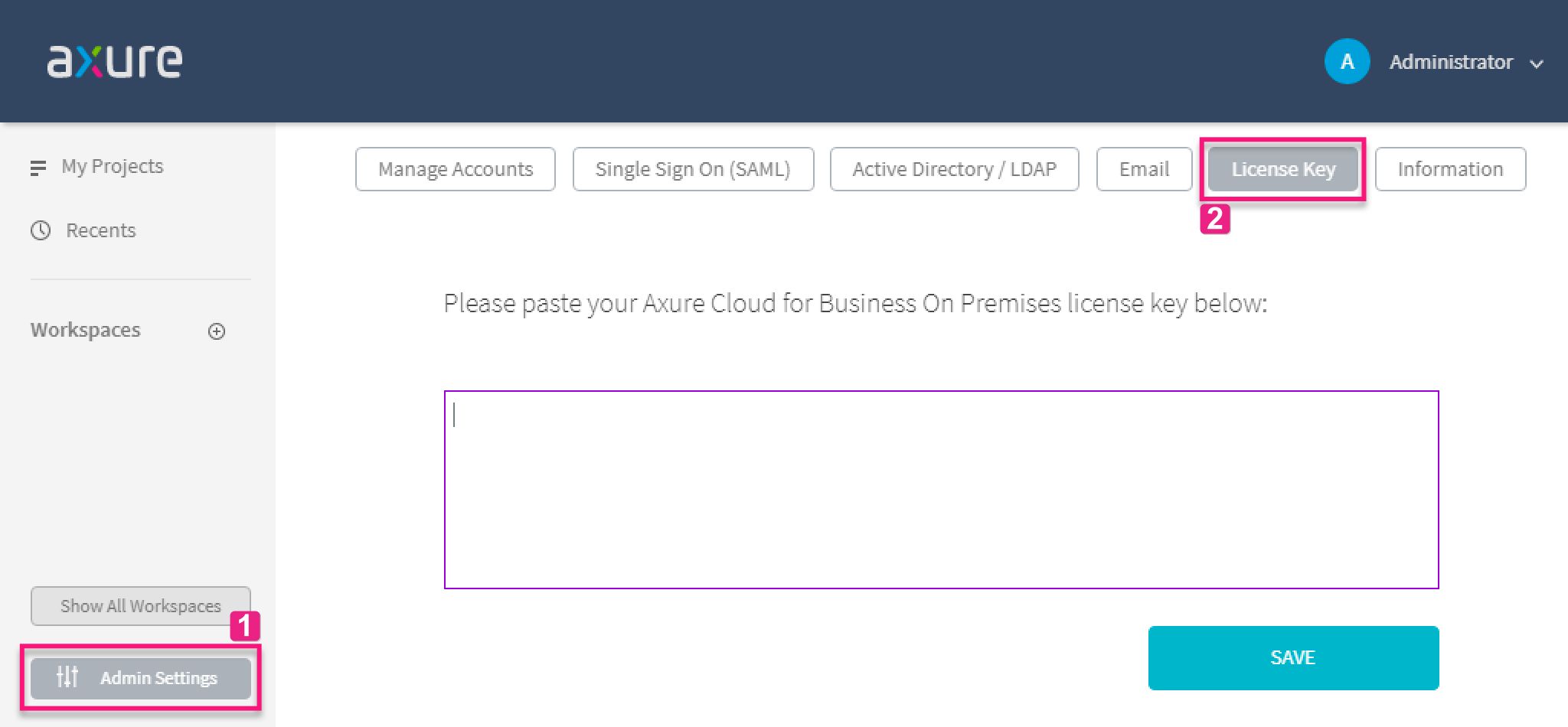Click the Recents clock icon

41,230
